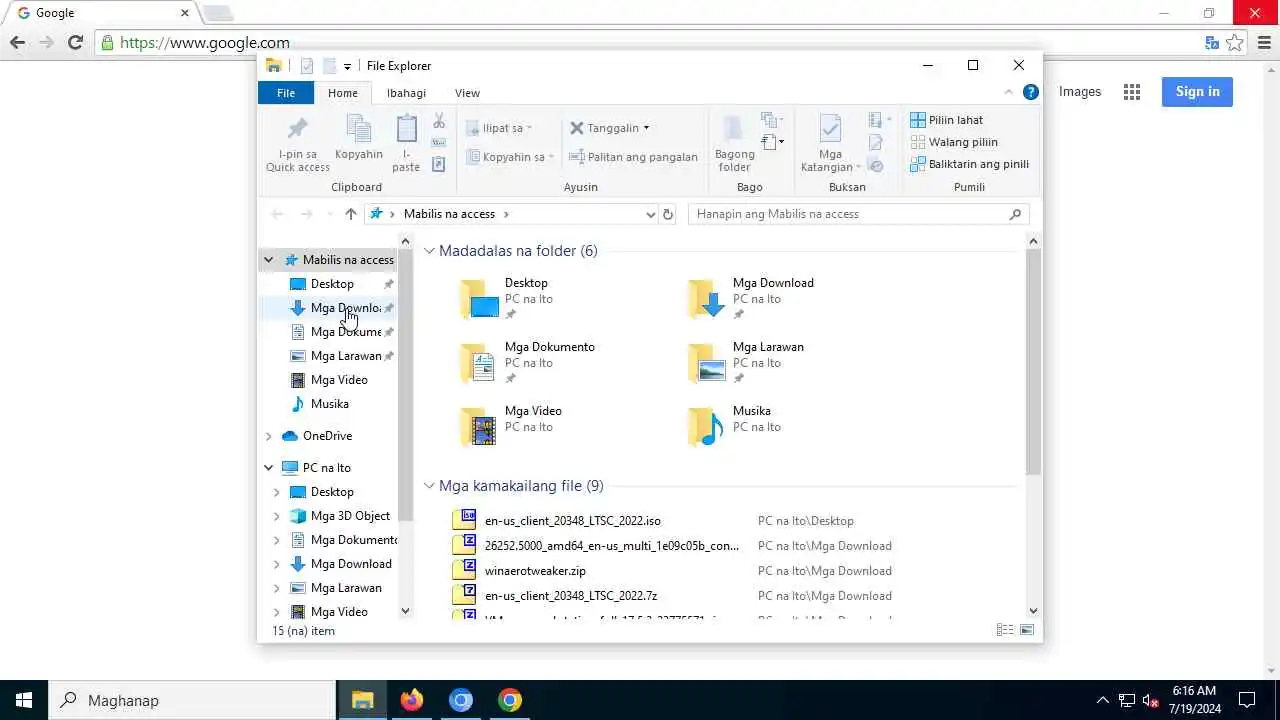Switch to the View ribbon tab
The width and height of the screenshot is (1280, 720).
click(467, 93)
